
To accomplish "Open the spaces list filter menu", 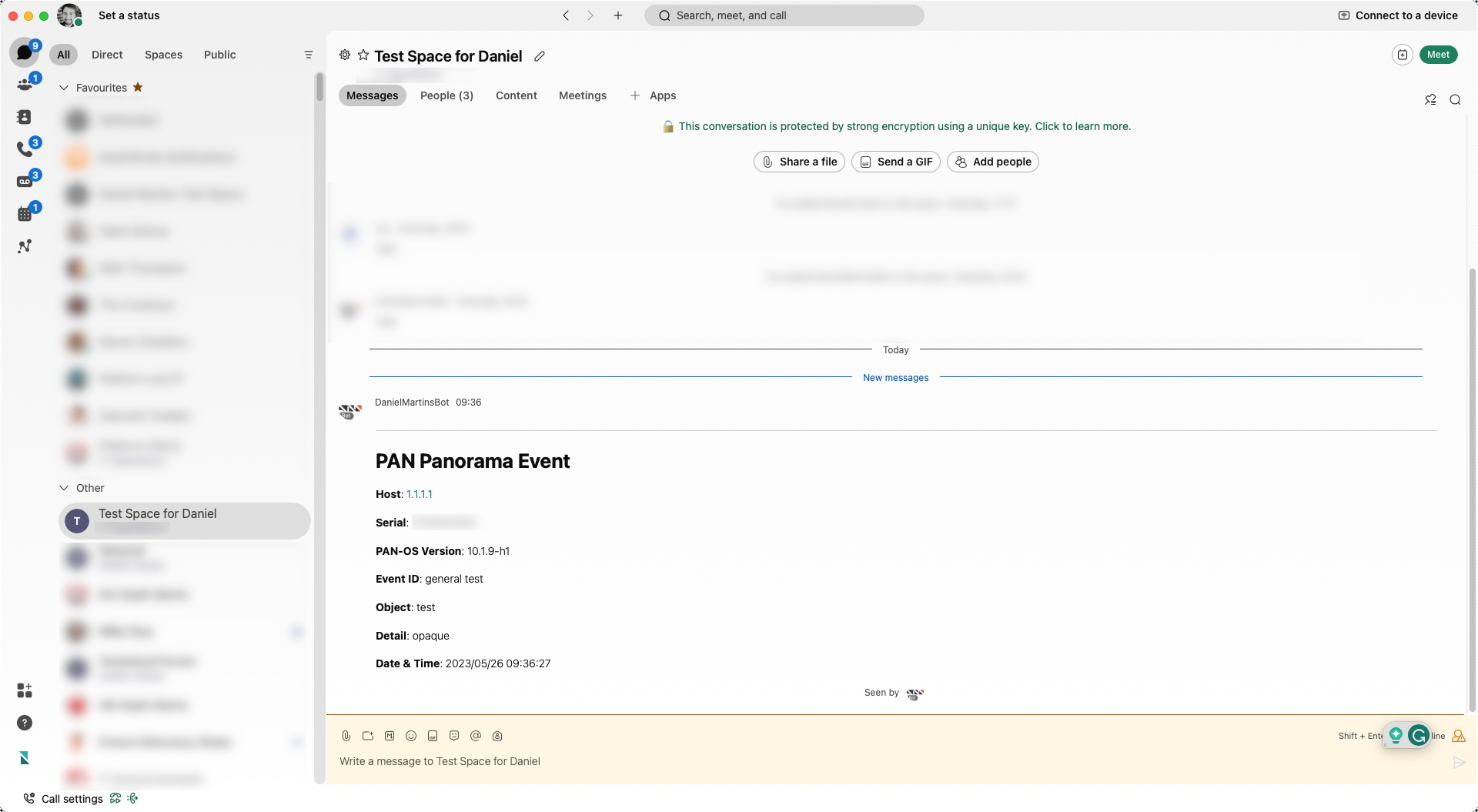I will 309,55.
